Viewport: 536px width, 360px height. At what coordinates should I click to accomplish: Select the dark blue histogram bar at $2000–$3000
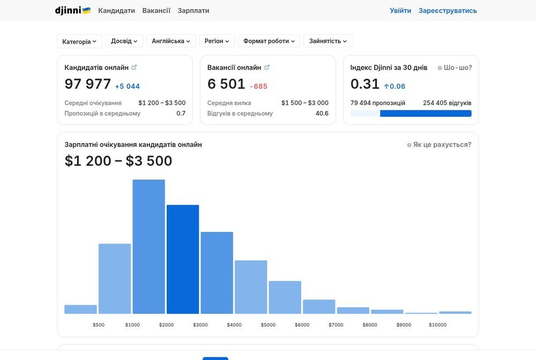coord(183,259)
